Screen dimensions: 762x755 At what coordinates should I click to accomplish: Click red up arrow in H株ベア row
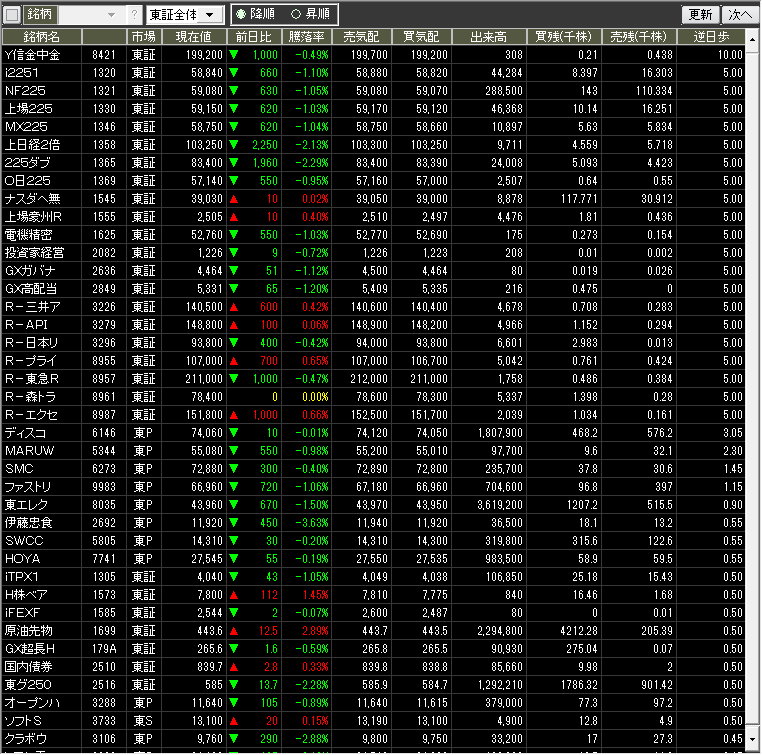tap(234, 595)
